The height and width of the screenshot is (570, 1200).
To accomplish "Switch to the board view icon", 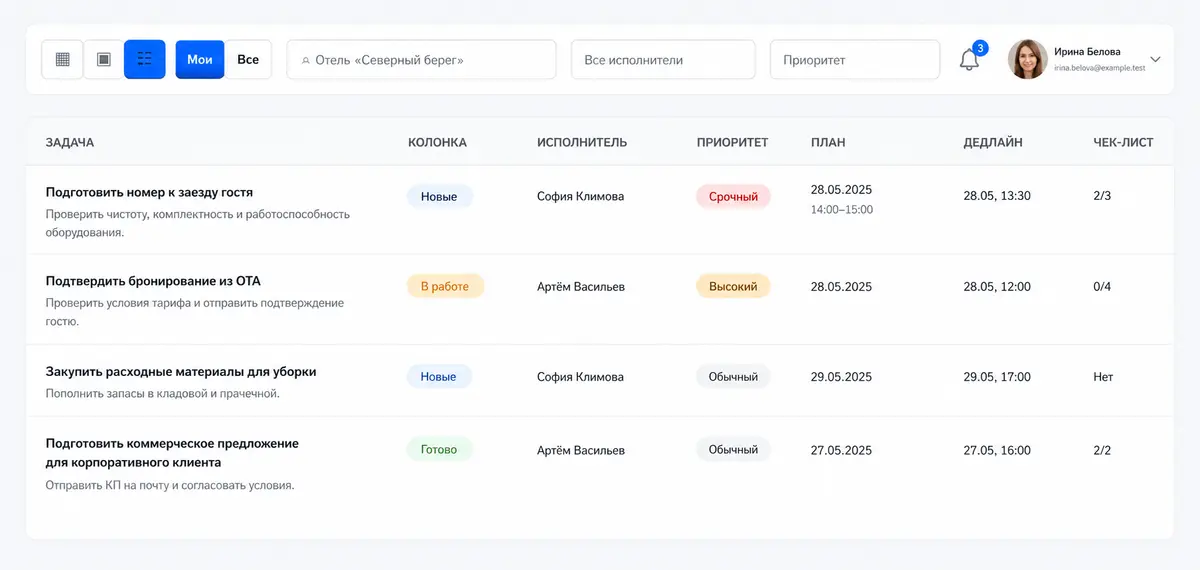I will click(x=103, y=59).
